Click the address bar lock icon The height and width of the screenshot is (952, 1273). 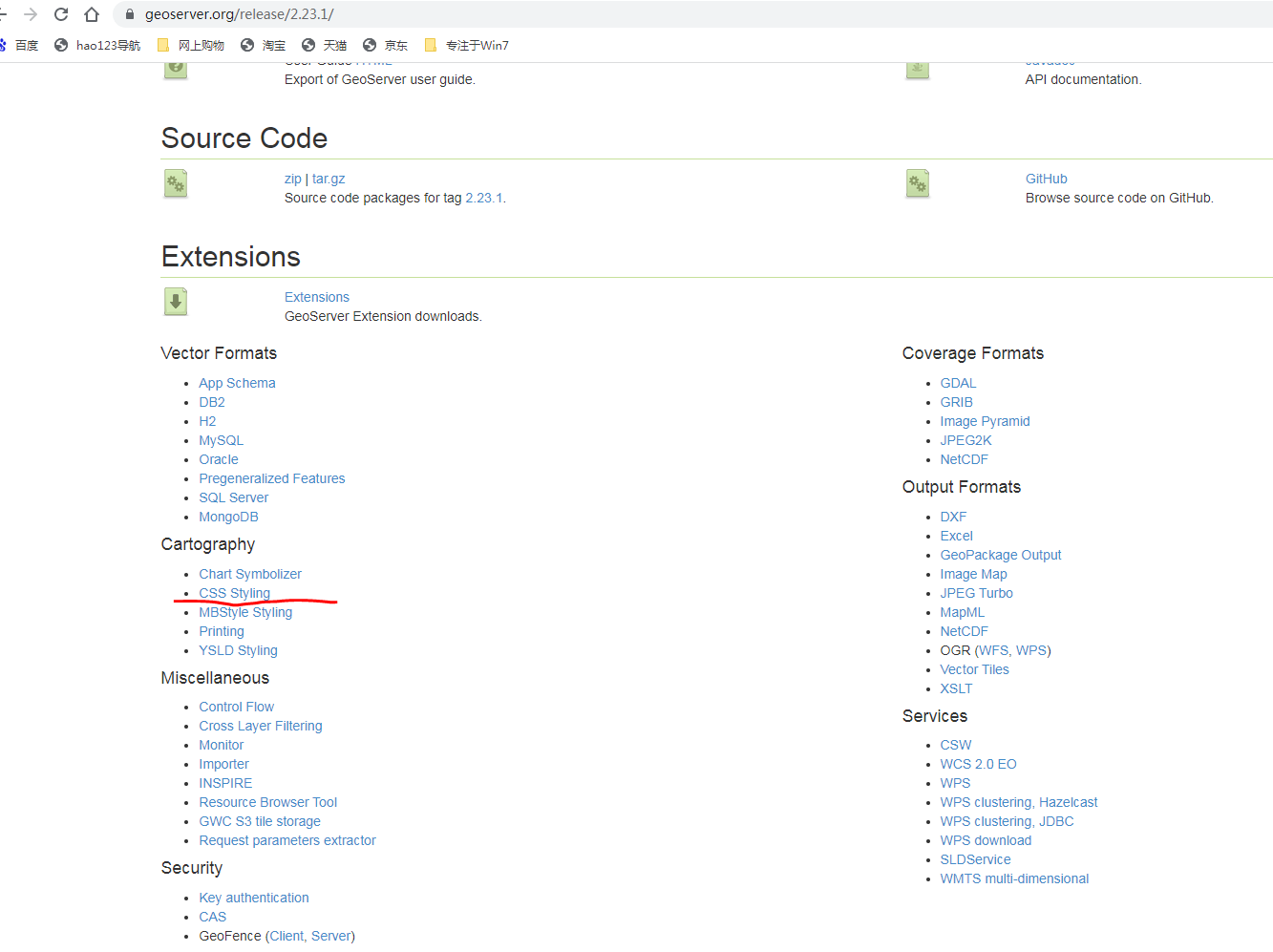click(x=130, y=14)
